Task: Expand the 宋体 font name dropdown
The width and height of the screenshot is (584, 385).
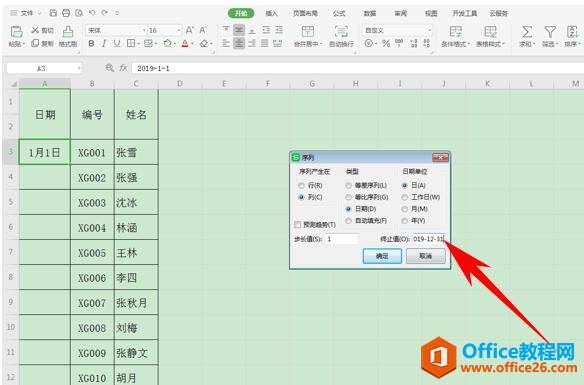Action: [144, 30]
